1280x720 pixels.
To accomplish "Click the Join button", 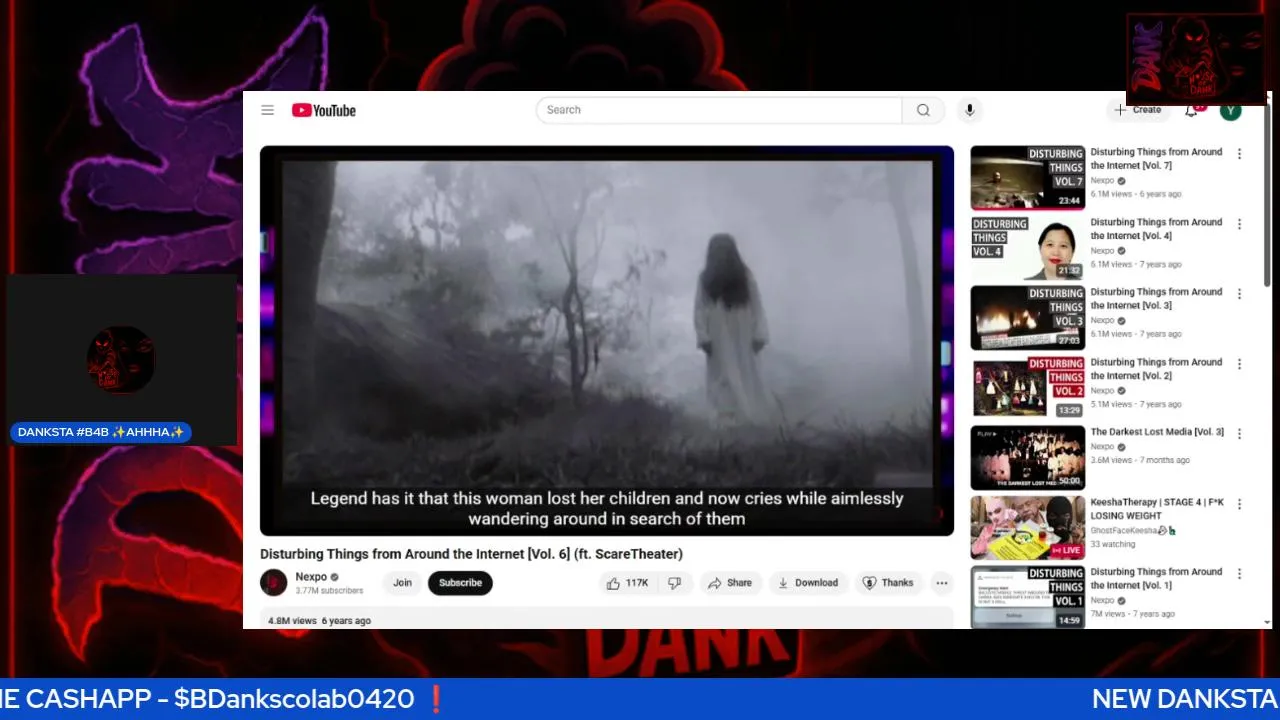I will [x=402, y=583].
